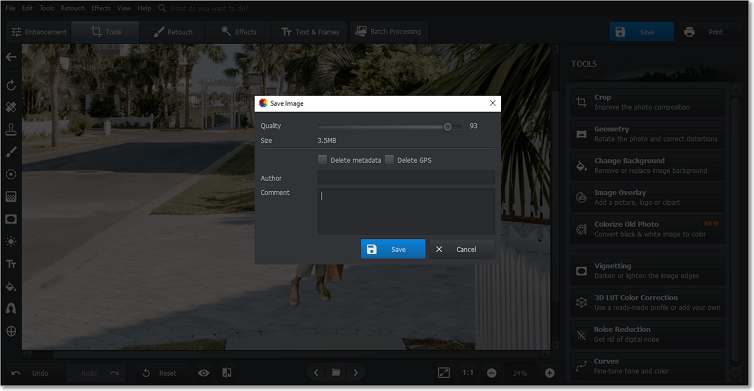This screenshot has width=754, height=391.
Task: Toggle the eye preview original icon
Action: [203, 373]
